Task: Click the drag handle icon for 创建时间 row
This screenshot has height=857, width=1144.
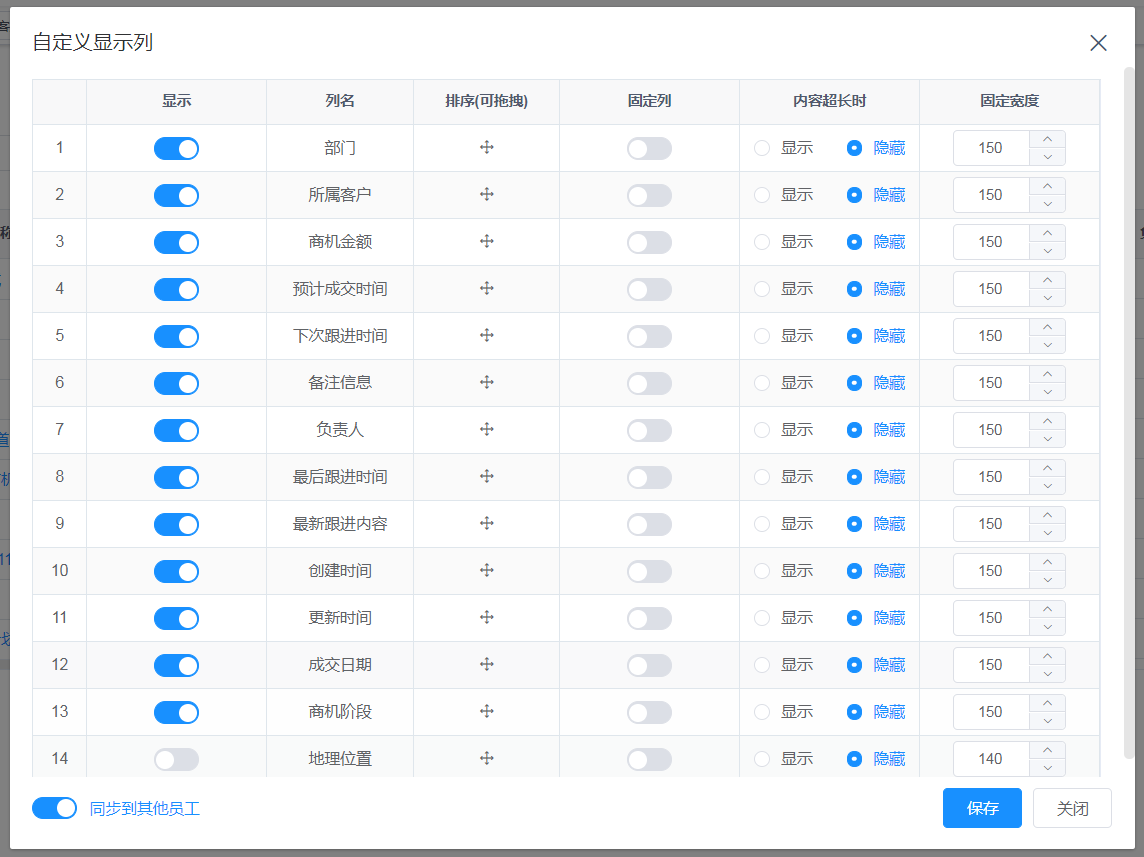Action: (487, 571)
